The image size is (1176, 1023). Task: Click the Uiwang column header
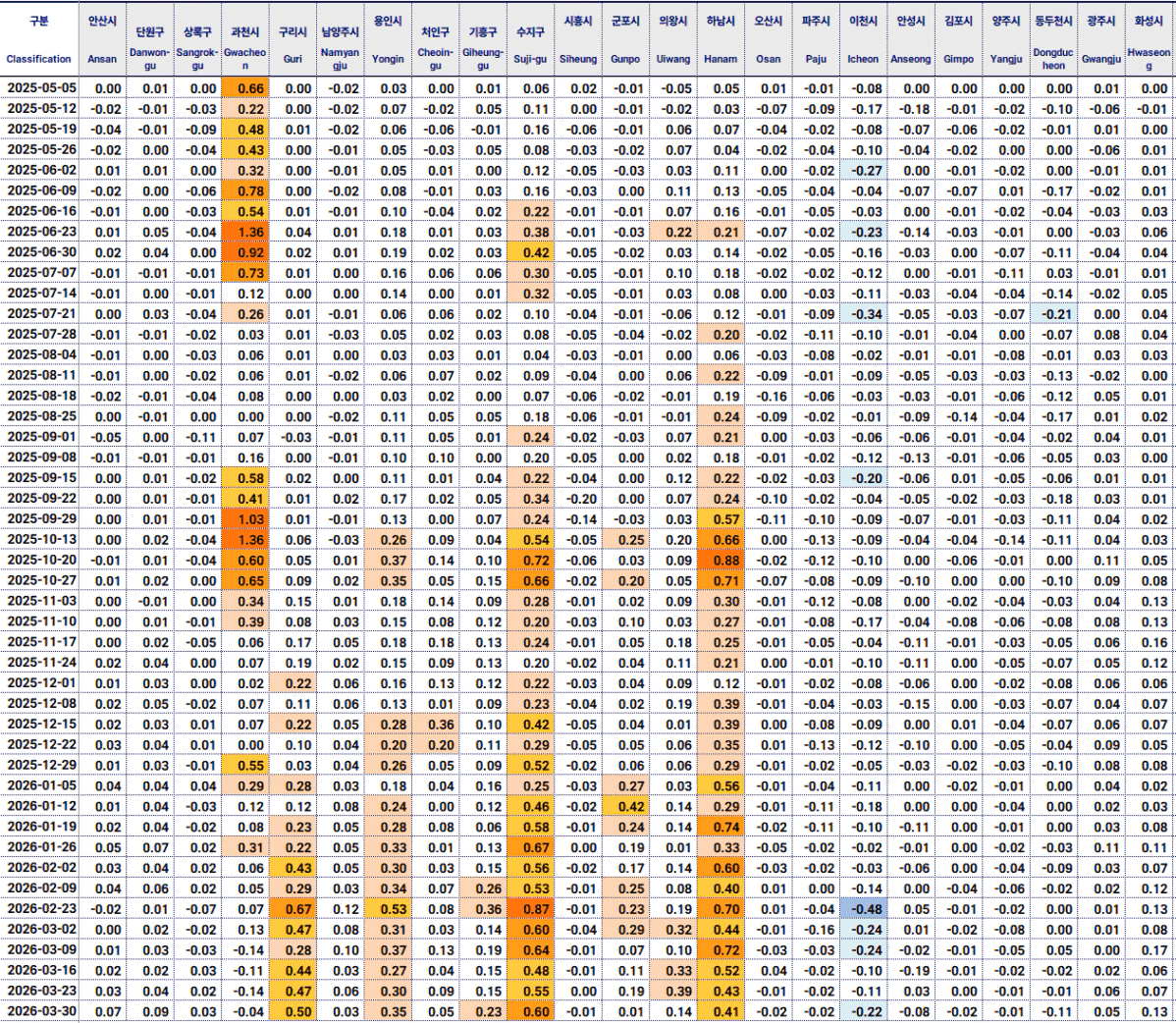click(673, 39)
